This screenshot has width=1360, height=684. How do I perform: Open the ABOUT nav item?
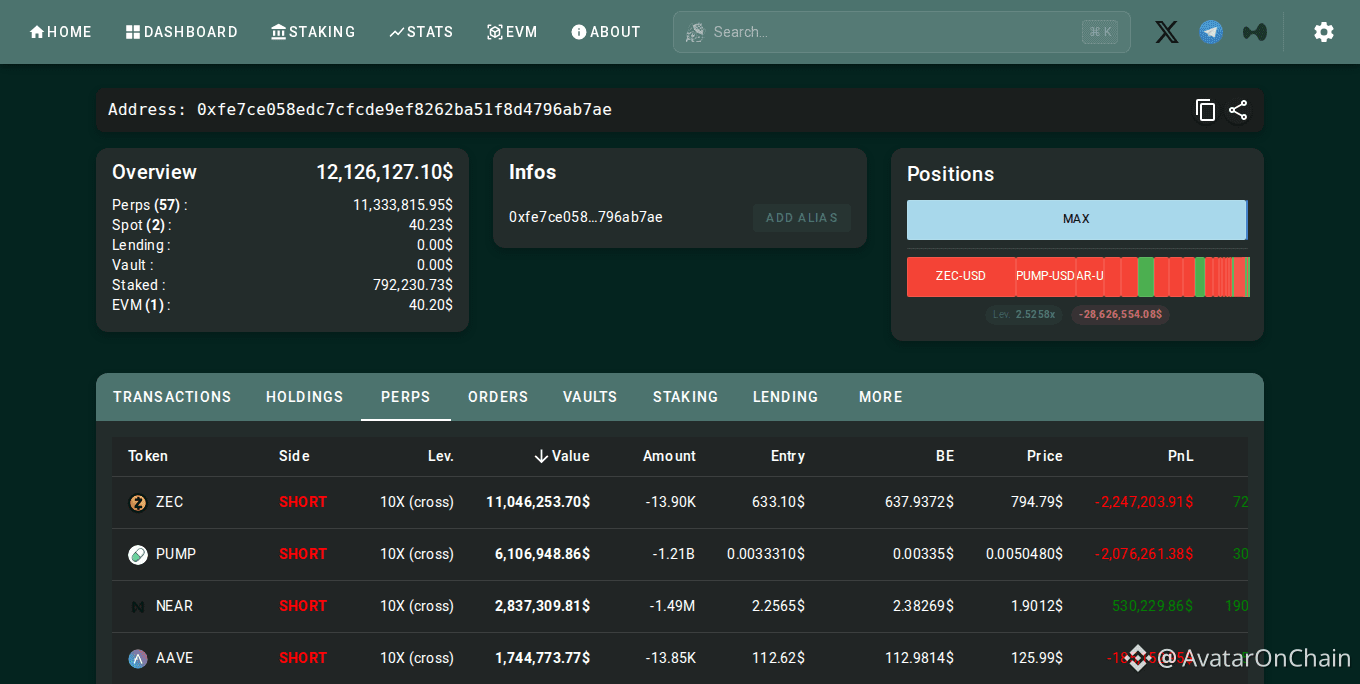click(606, 32)
